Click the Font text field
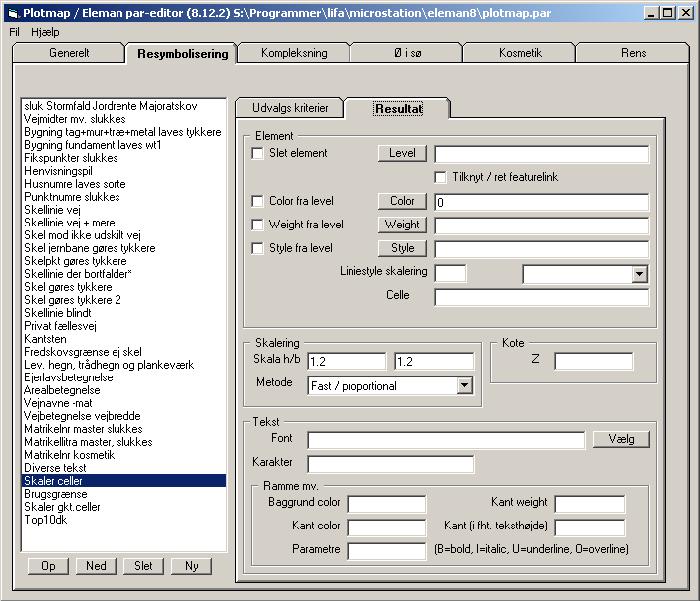This screenshot has width=700, height=601. (446, 440)
